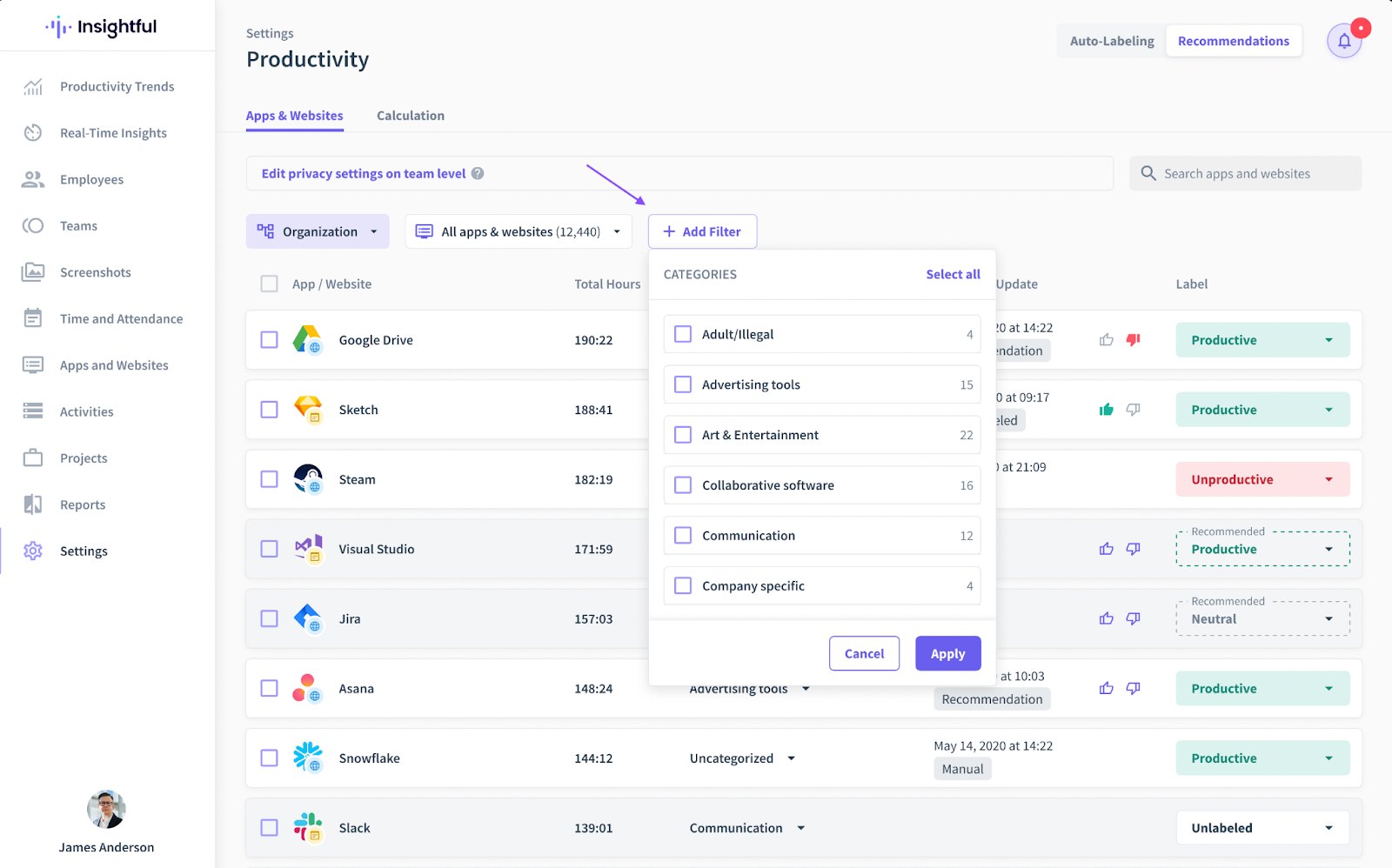Image resolution: width=1392 pixels, height=868 pixels.
Task: Open Screenshots in sidebar
Action: click(95, 272)
